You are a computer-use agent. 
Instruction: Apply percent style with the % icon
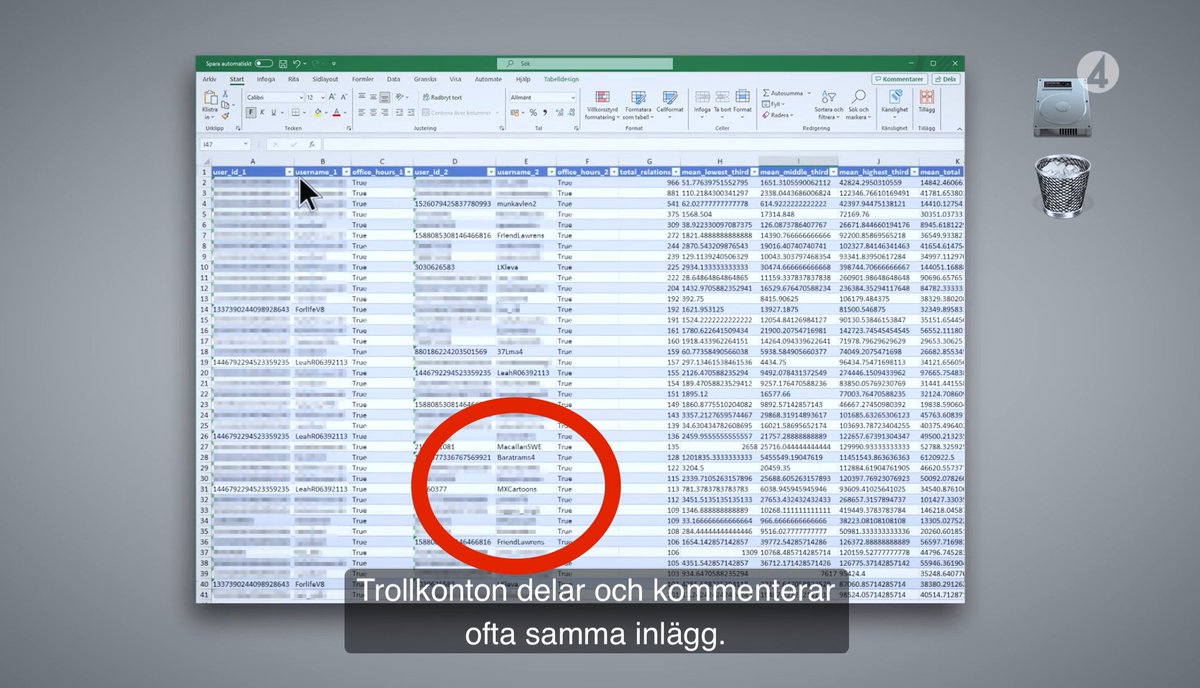point(533,113)
